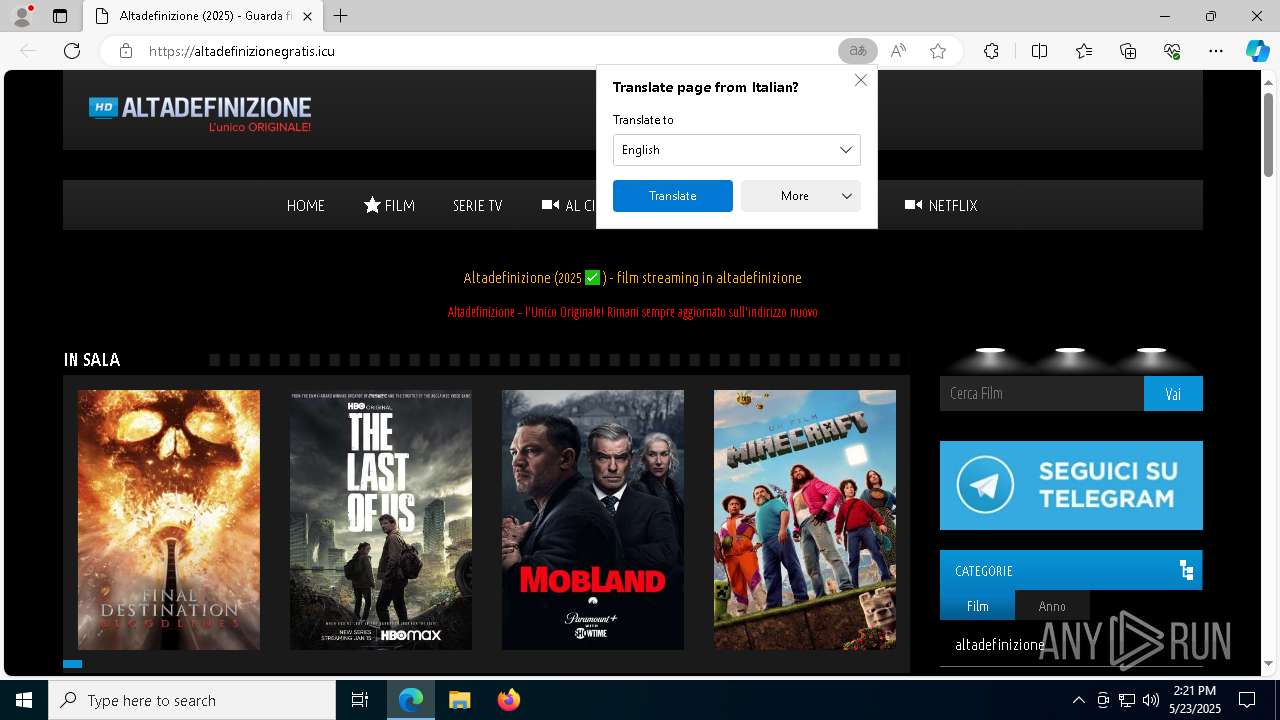Open the NETFLIX menu item

[941, 205]
